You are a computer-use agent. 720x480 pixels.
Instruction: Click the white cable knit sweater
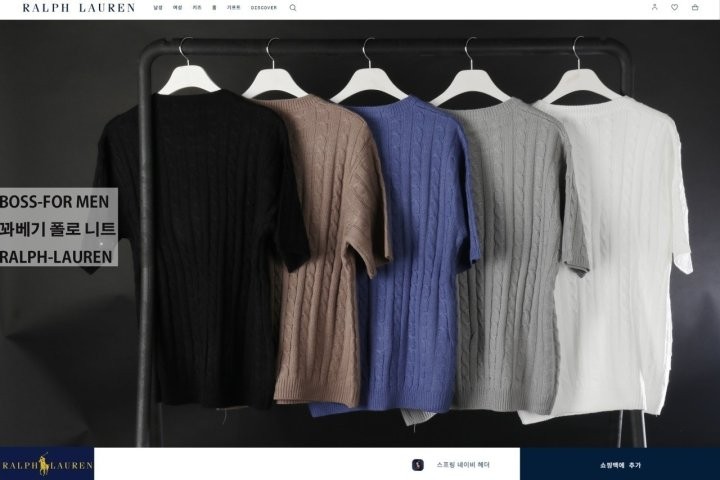pyautogui.click(x=615, y=257)
